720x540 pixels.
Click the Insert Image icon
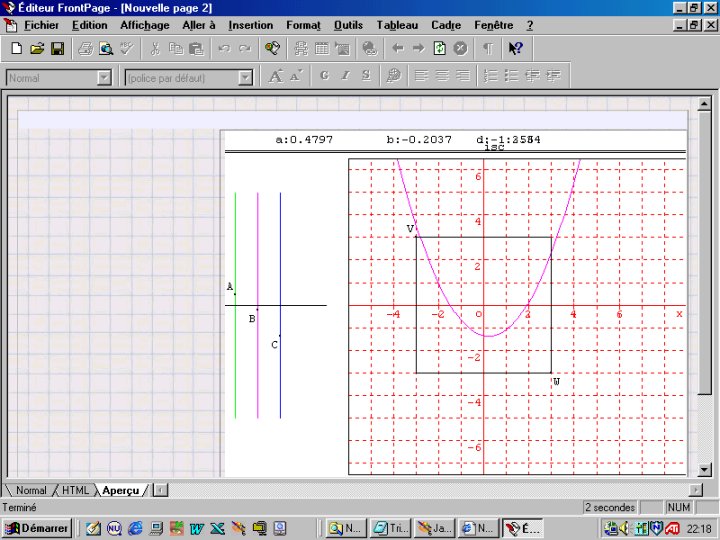(342, 48)
